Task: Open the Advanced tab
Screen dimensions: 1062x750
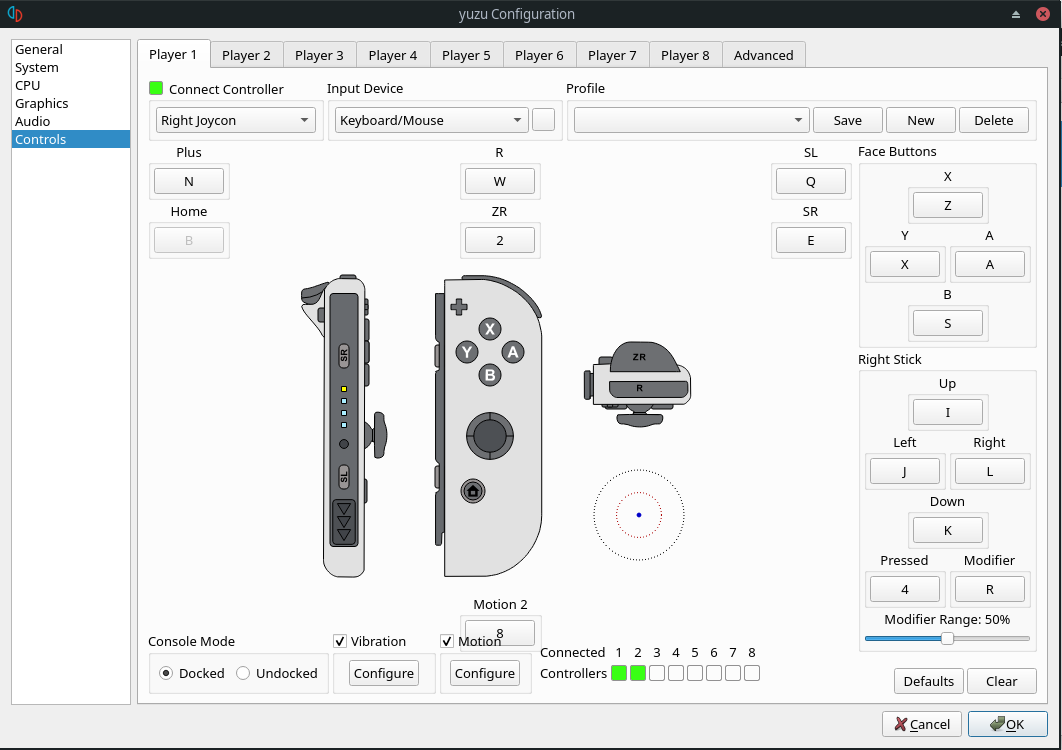Action: tap(763, 56)
